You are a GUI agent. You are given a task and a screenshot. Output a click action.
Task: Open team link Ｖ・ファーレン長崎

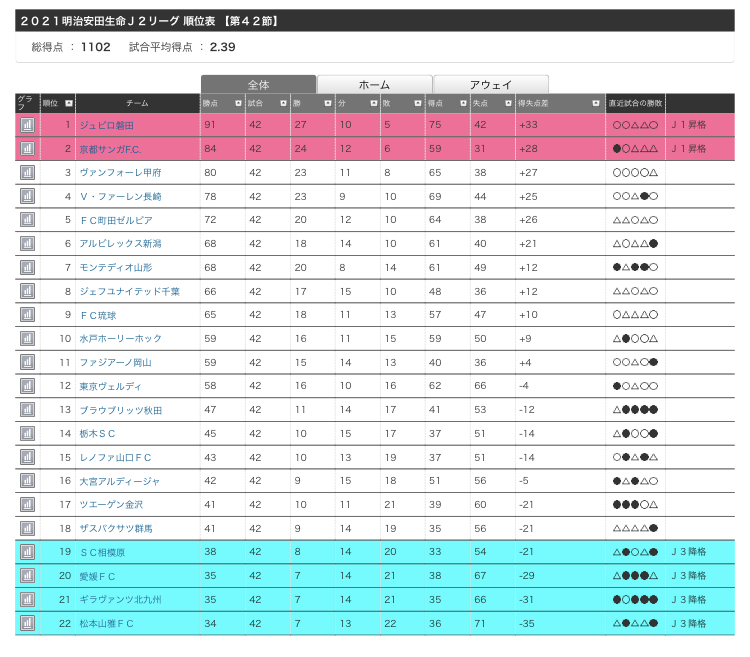point(120,197)
